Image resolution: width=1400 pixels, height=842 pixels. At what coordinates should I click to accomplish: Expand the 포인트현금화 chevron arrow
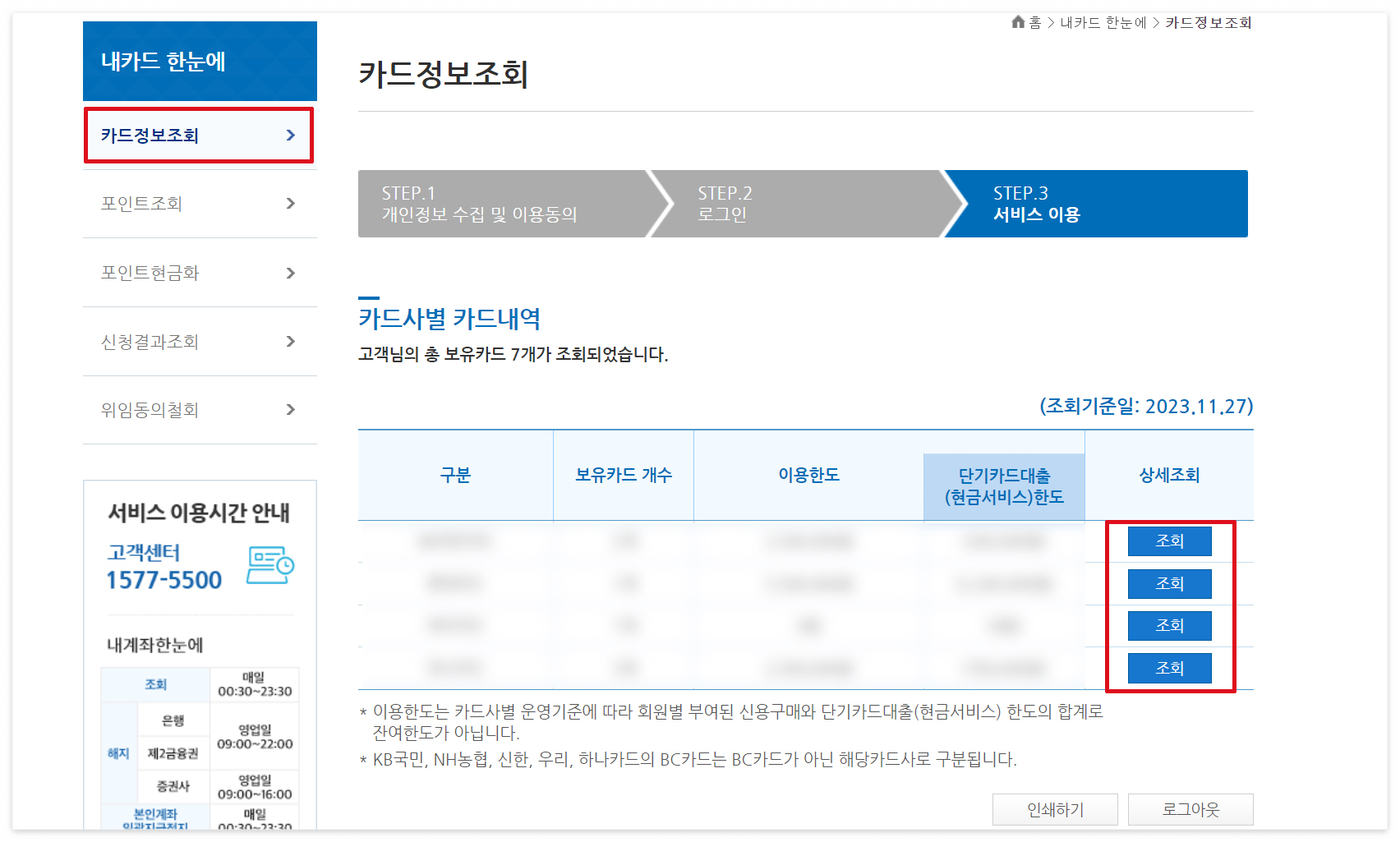(289, 273)
